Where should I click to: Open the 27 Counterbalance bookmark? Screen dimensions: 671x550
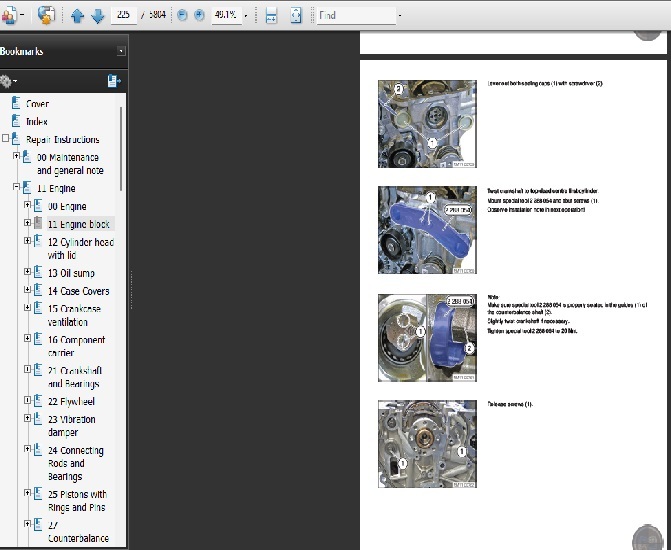pos(78,532)
